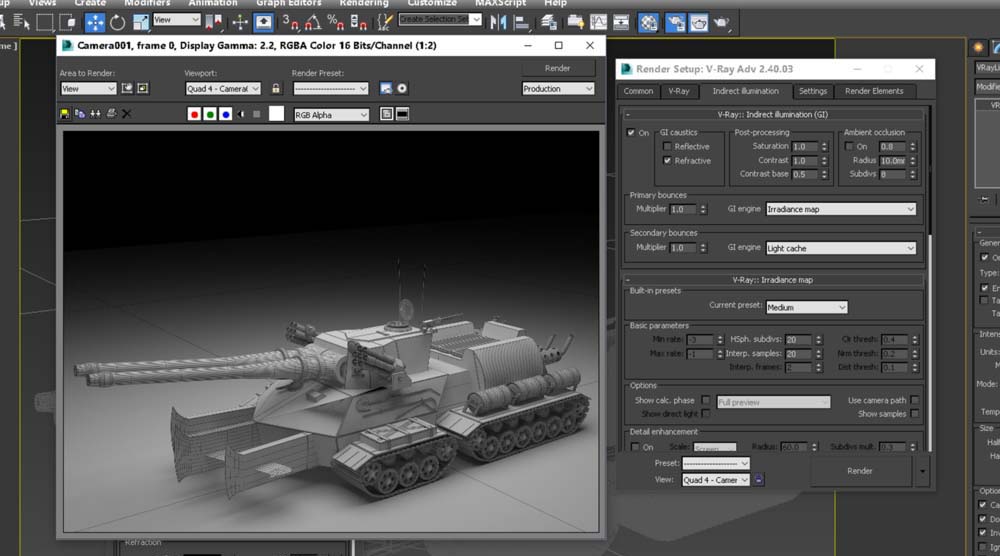
Task: Select the Rotate tool in main toolbar
Action: point(117,23)
